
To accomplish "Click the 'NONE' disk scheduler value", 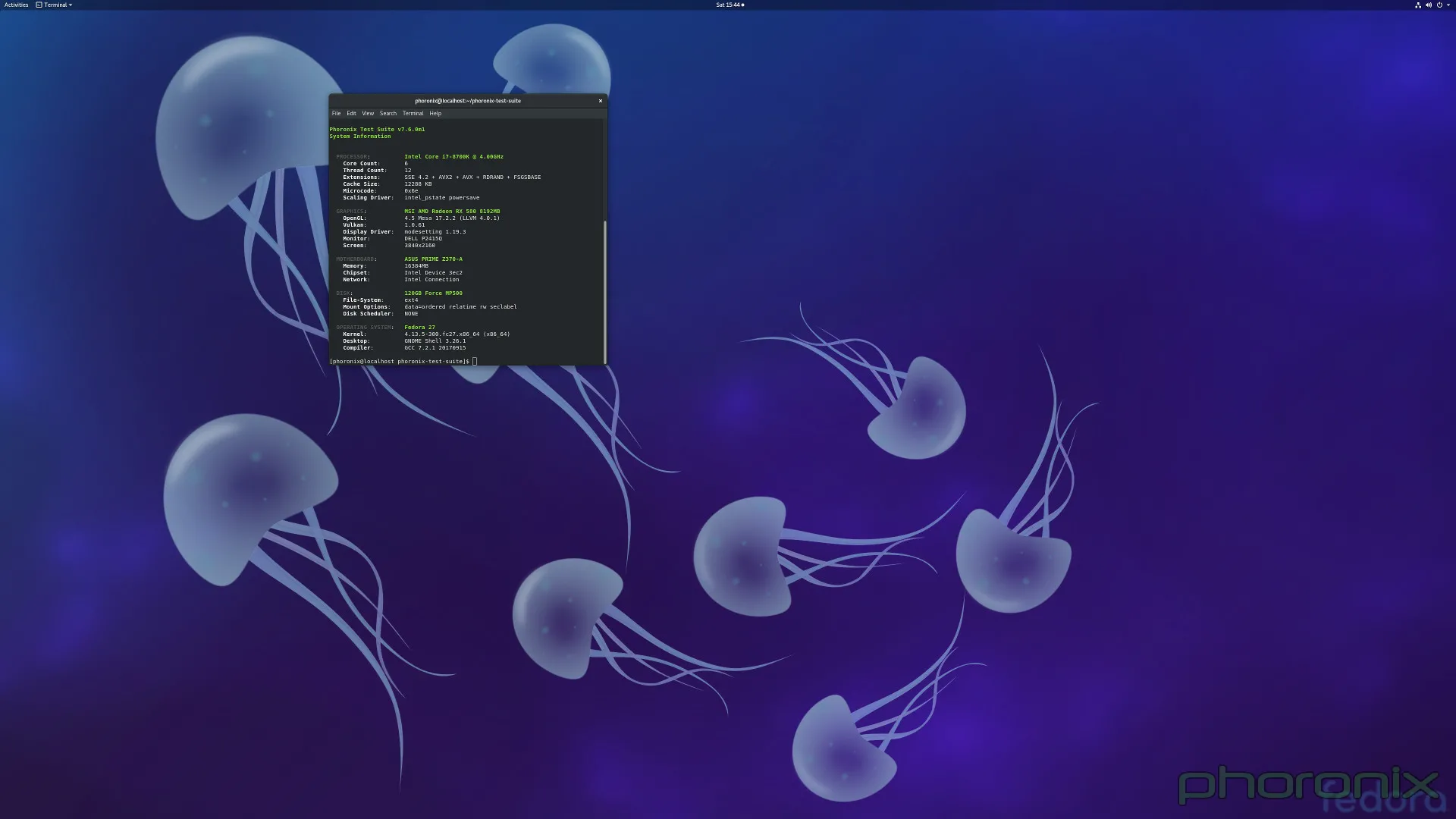I will tap(411, 314).
